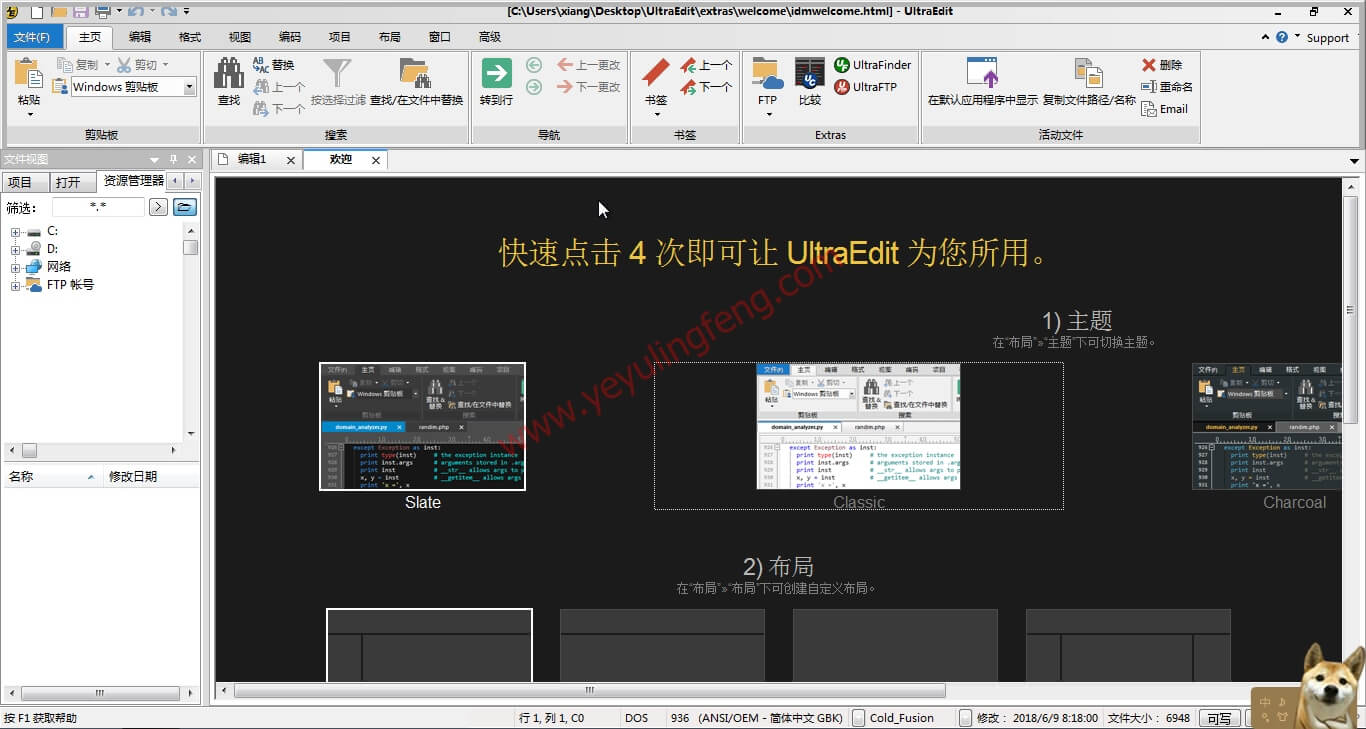Click the FTP cloud folder icon

pos(767,73)
